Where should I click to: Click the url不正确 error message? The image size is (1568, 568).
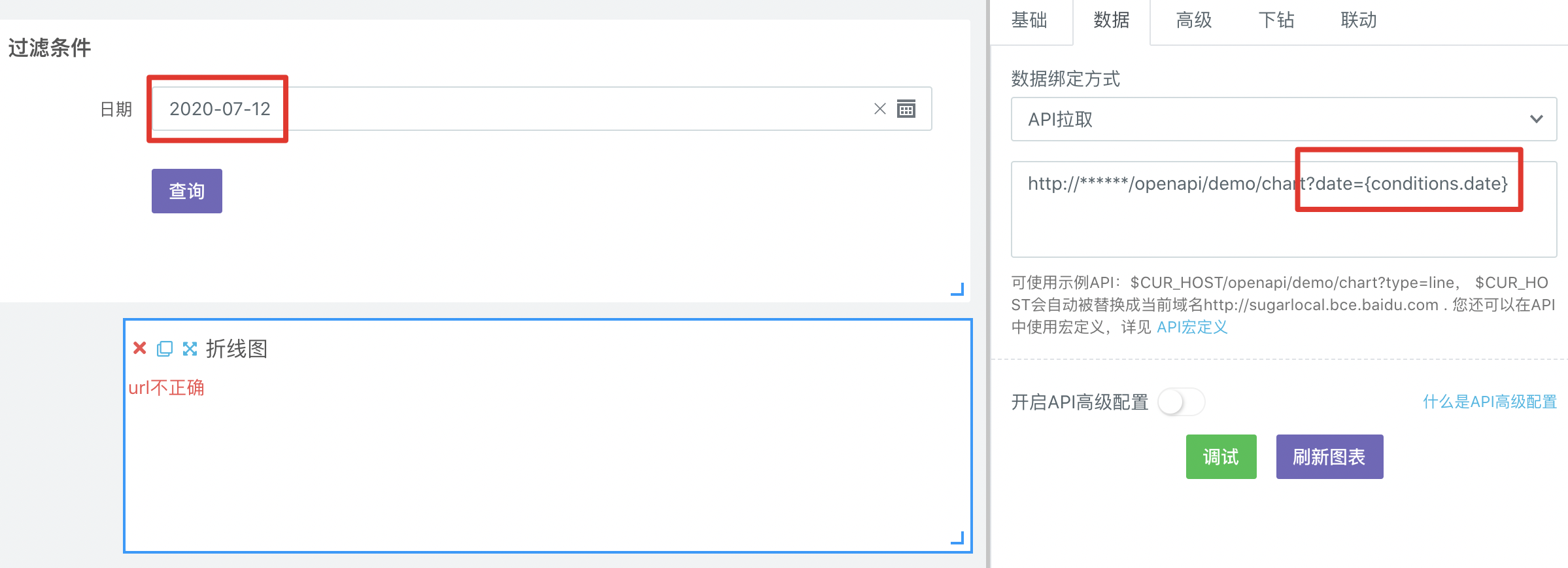coord(167,388)
